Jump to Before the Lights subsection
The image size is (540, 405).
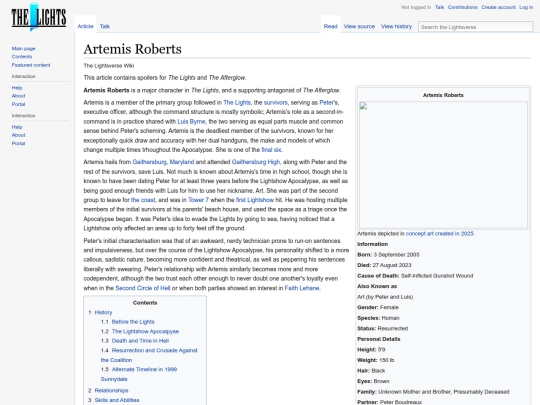pos(133,322)
